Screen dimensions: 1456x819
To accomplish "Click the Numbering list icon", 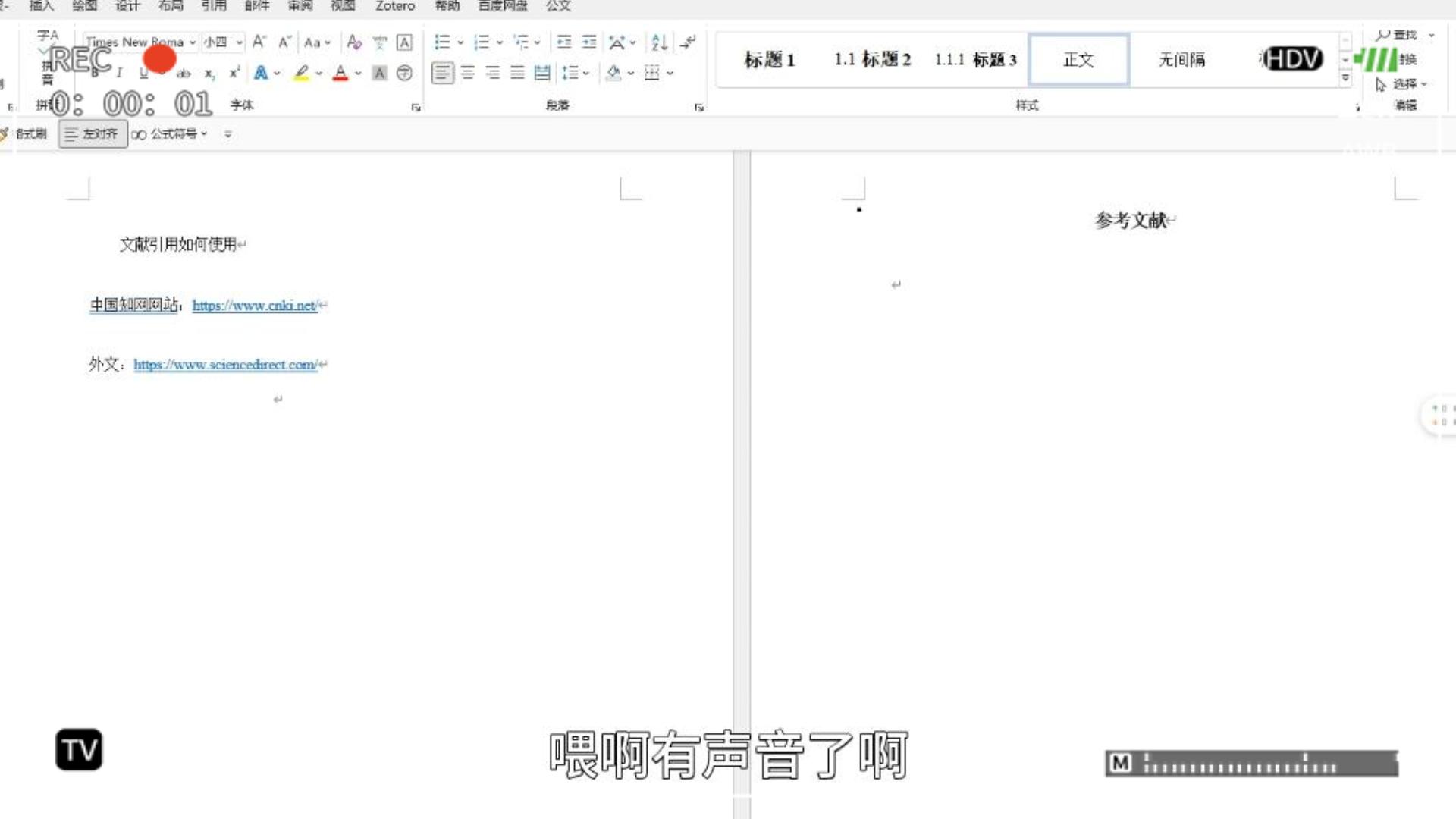I will (482, 42).
